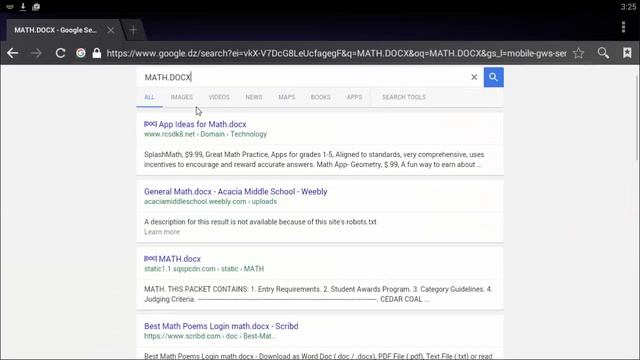Open the MATH.docx search result
The image size is (640, 360).
(x=180, y=259)
